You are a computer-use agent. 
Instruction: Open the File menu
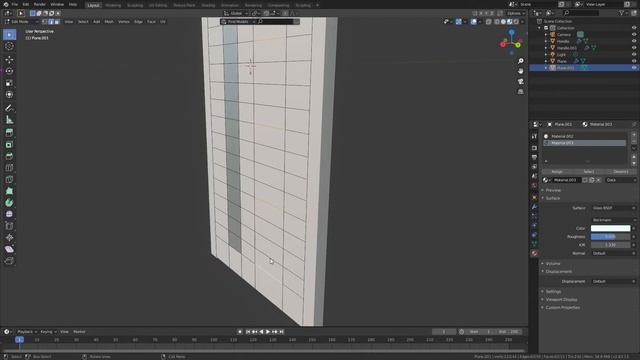pyautogui.click(x=14, y=4)
